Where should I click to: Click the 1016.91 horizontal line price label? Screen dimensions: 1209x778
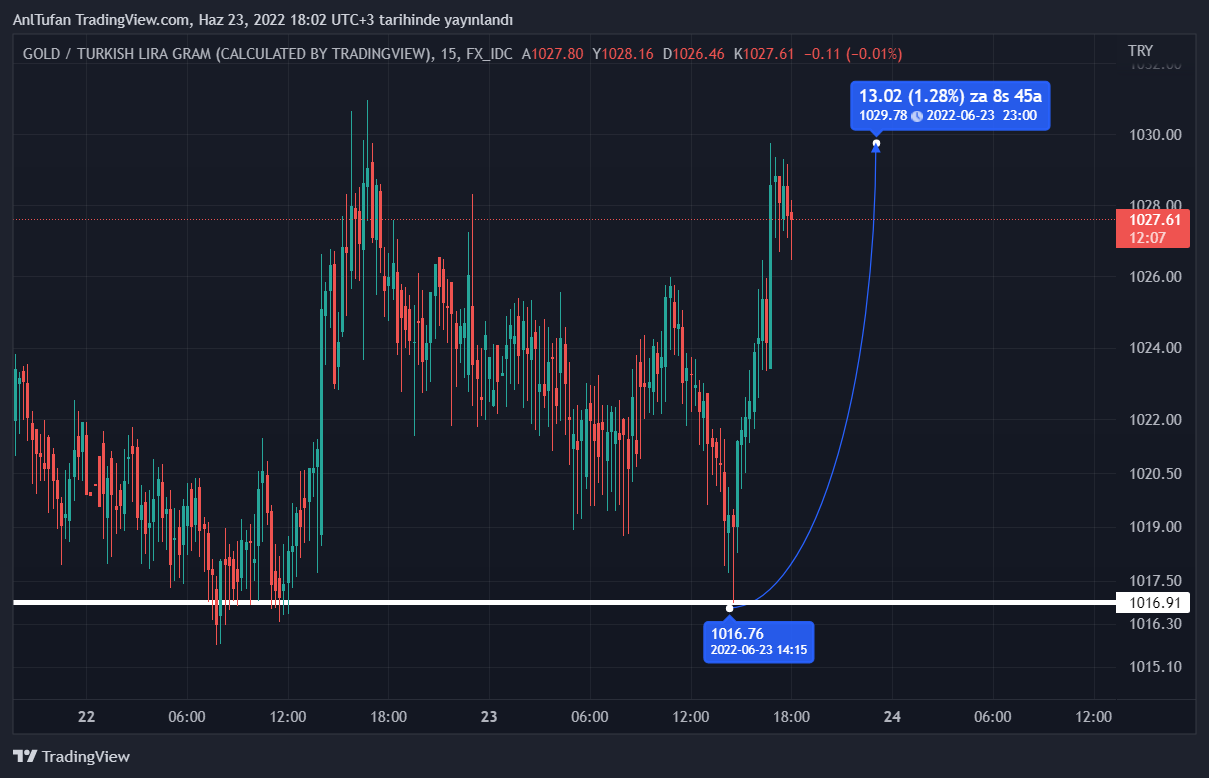1155,602
